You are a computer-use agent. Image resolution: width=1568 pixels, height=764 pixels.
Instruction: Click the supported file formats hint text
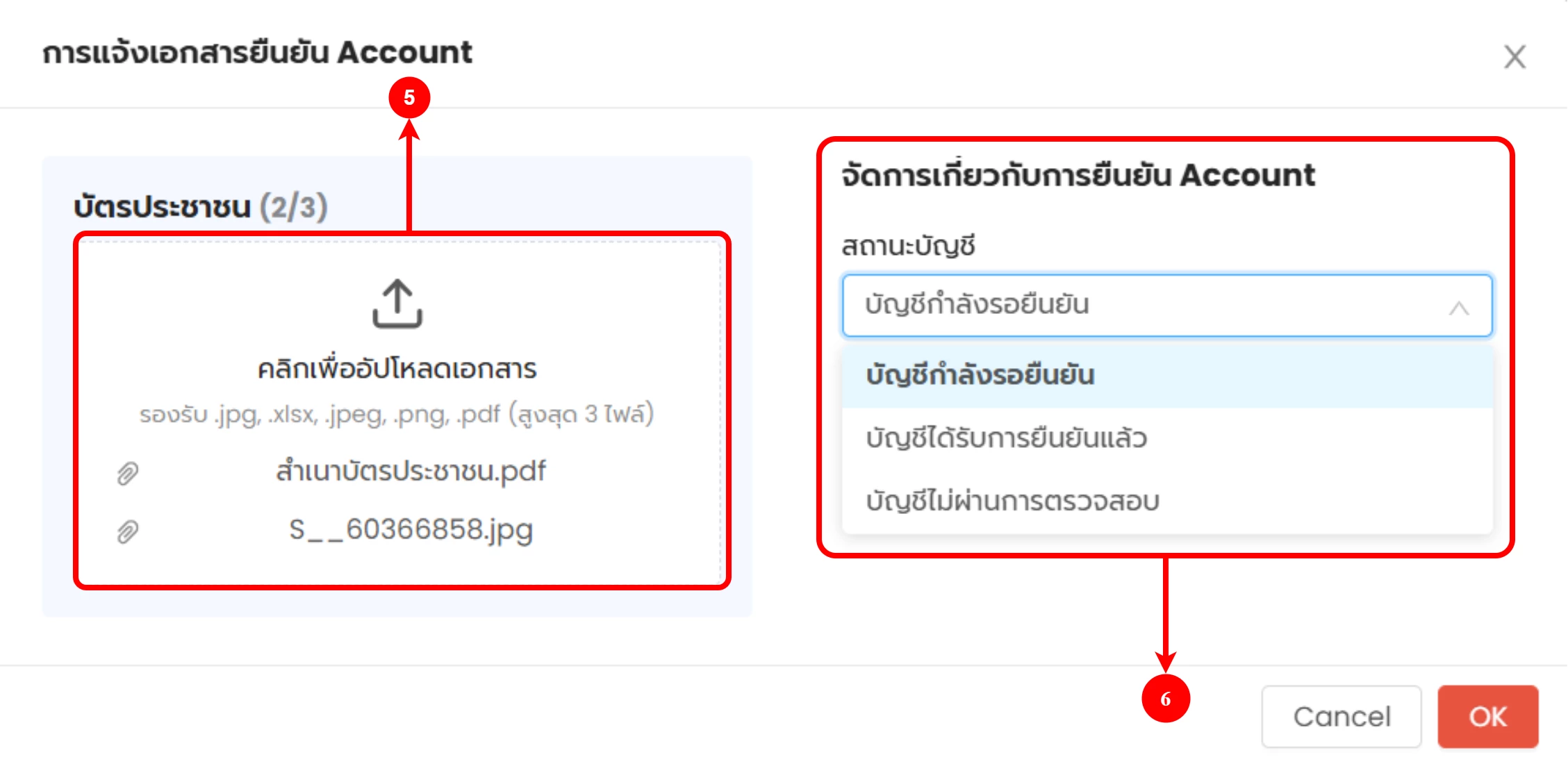[397, 415]
